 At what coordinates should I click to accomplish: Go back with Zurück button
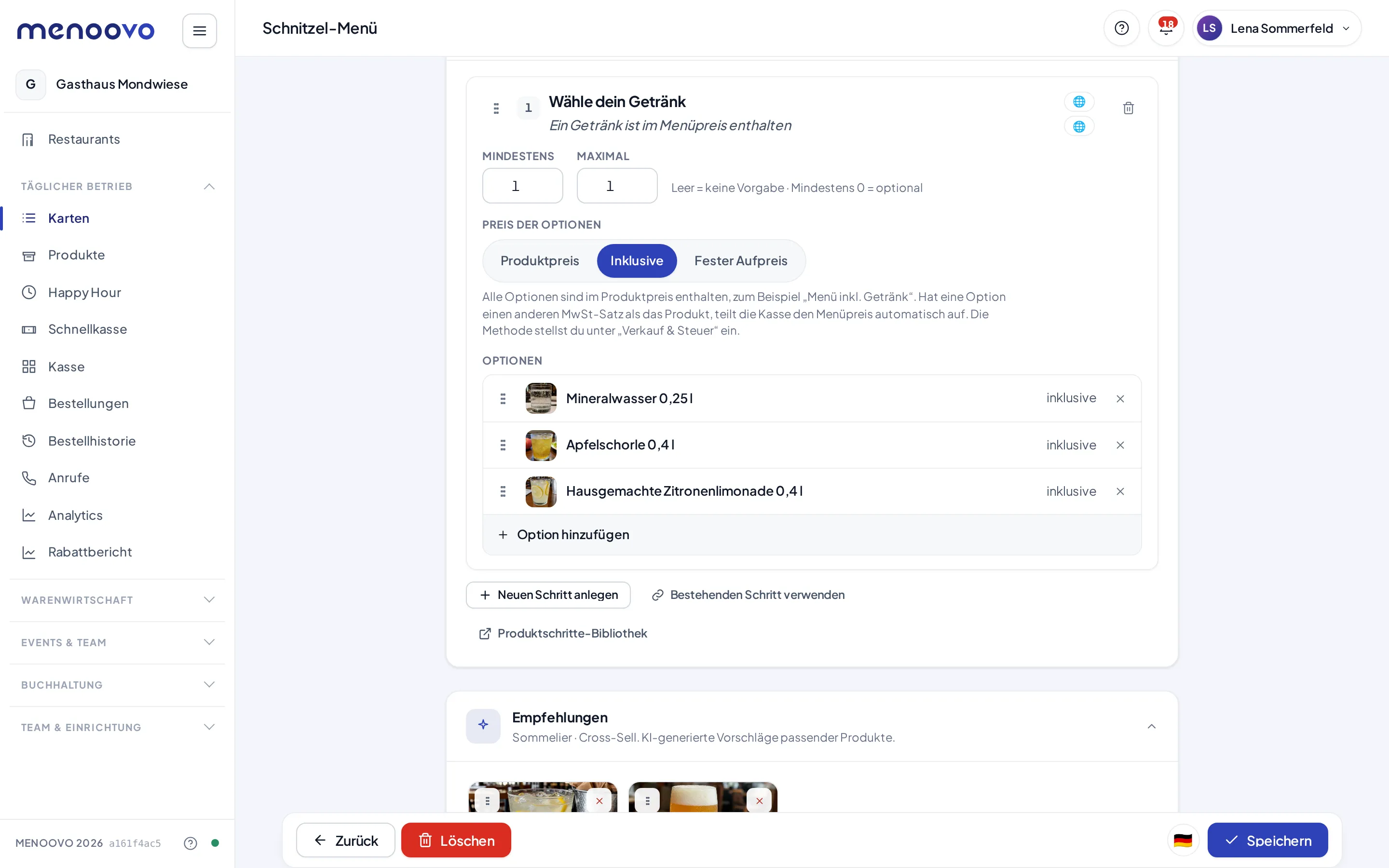(x=345, y=840)
